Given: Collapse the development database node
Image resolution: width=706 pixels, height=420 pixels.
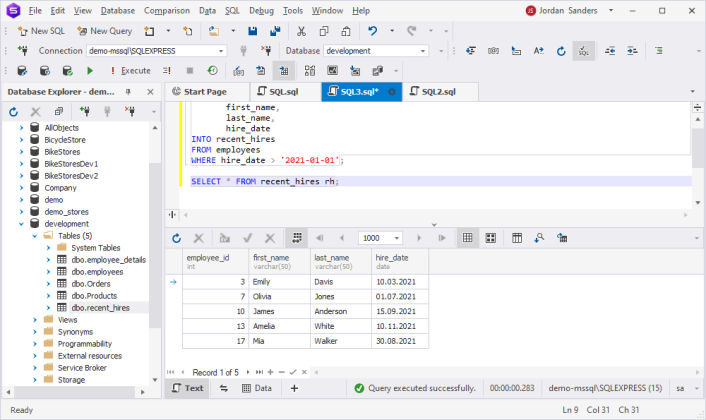Looking at the screenshot, I should (x=21, y=224).
